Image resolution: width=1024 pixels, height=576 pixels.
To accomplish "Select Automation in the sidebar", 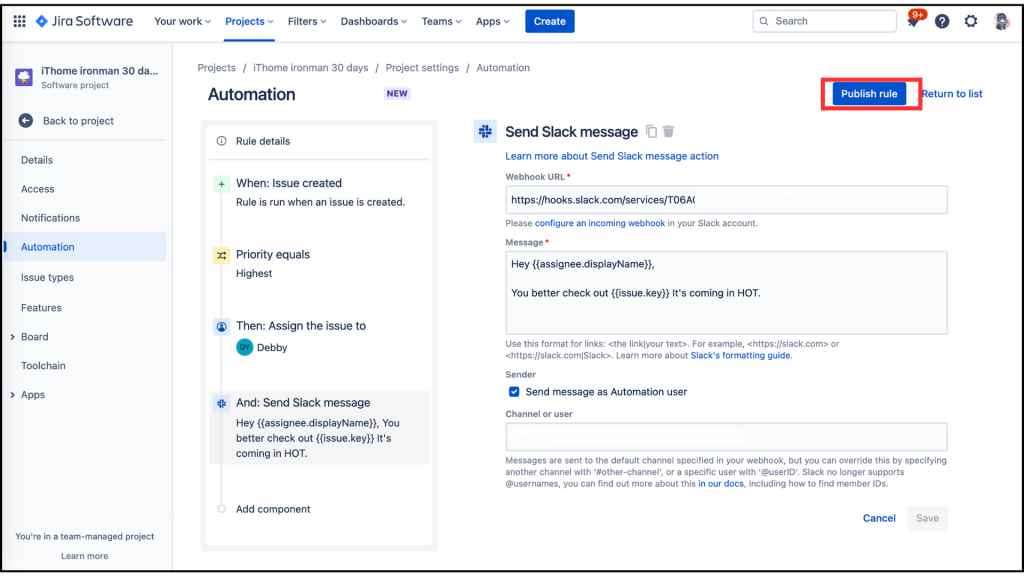I will pos(85,247).
